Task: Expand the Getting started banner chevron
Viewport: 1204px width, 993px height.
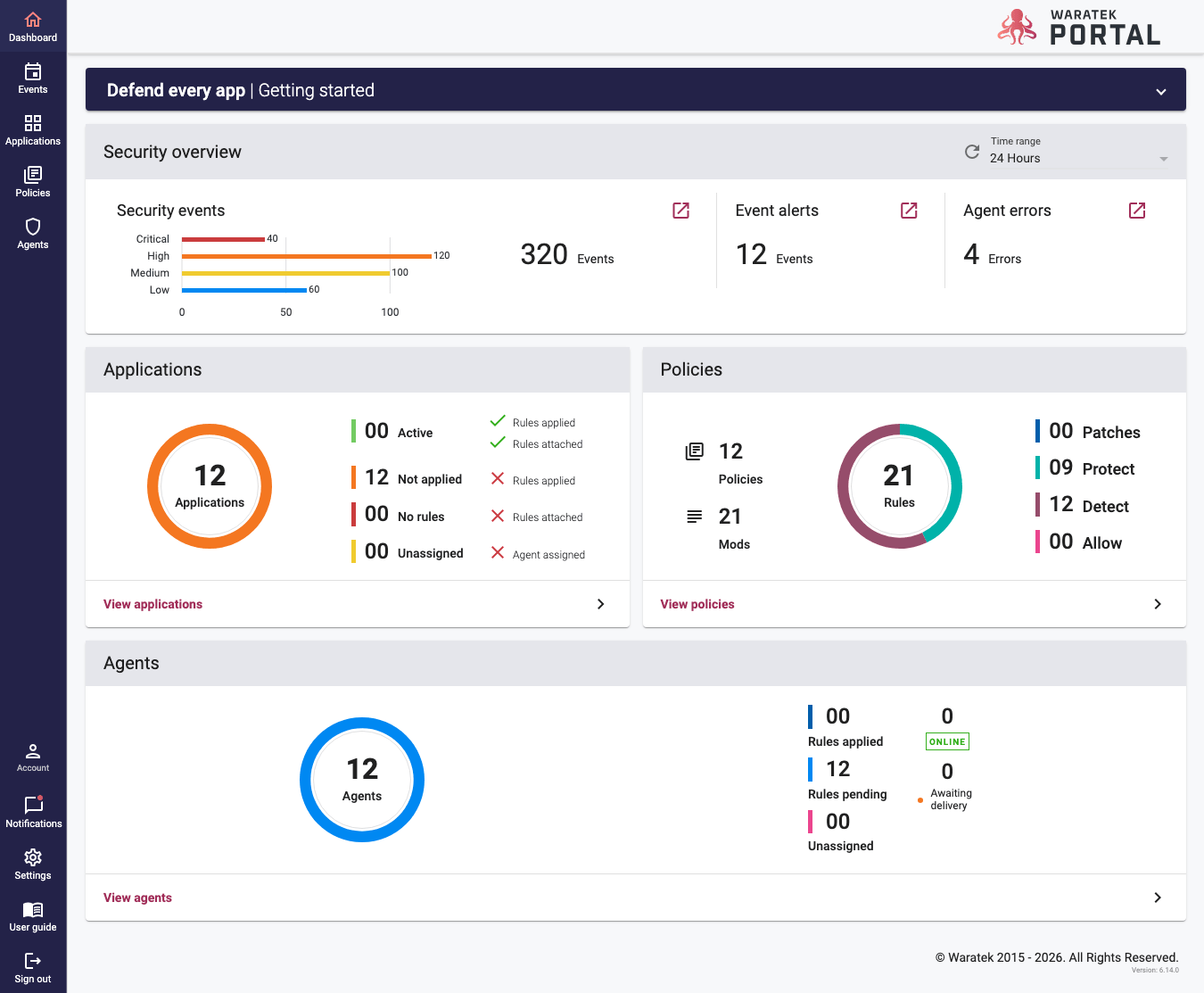Action: pyautogui.click(x=1161, y=91)
